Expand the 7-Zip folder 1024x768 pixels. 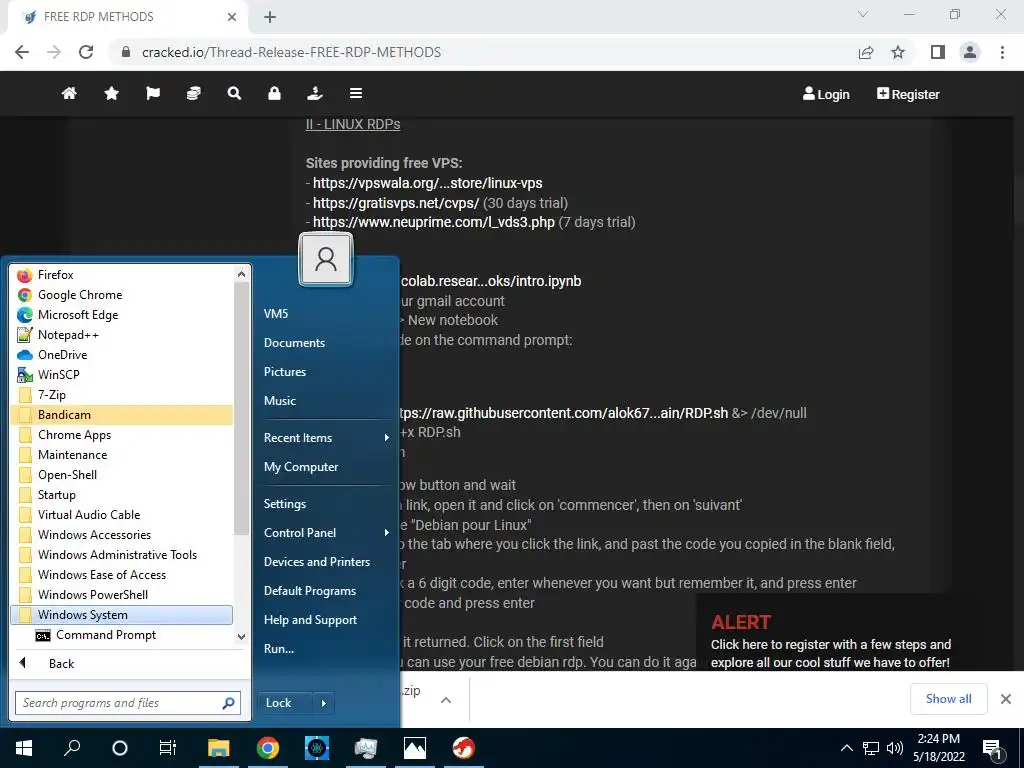tap(121, 395)
